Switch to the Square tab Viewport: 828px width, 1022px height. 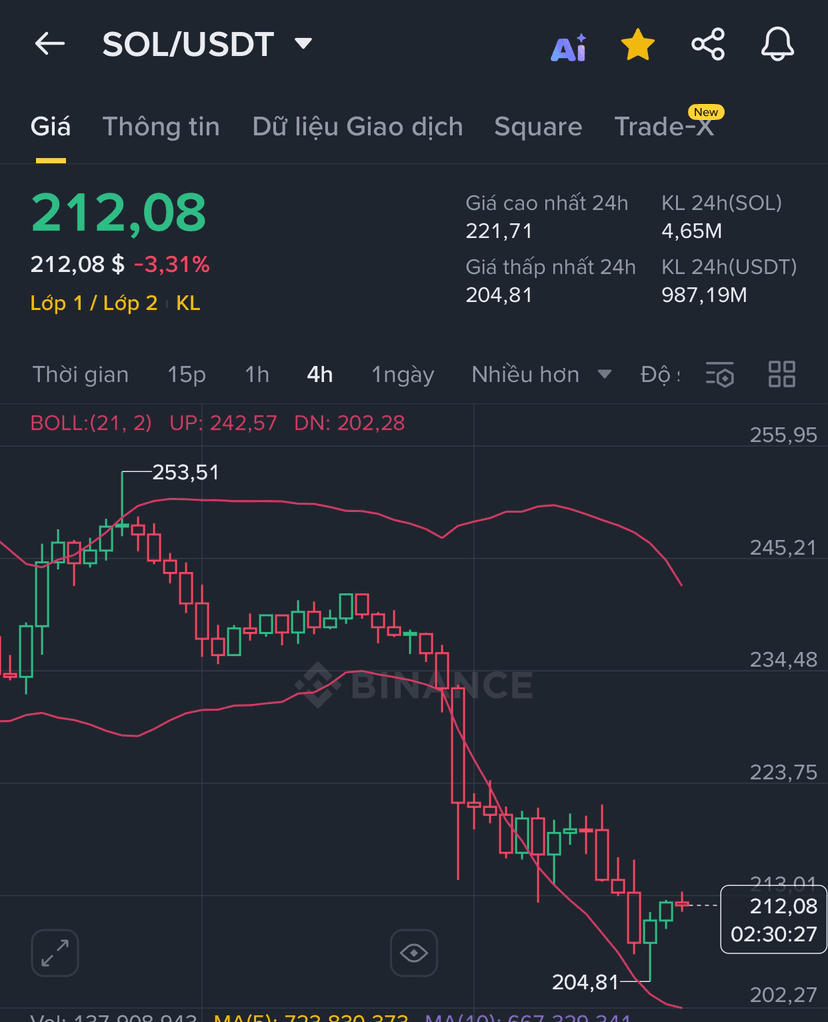538,127
